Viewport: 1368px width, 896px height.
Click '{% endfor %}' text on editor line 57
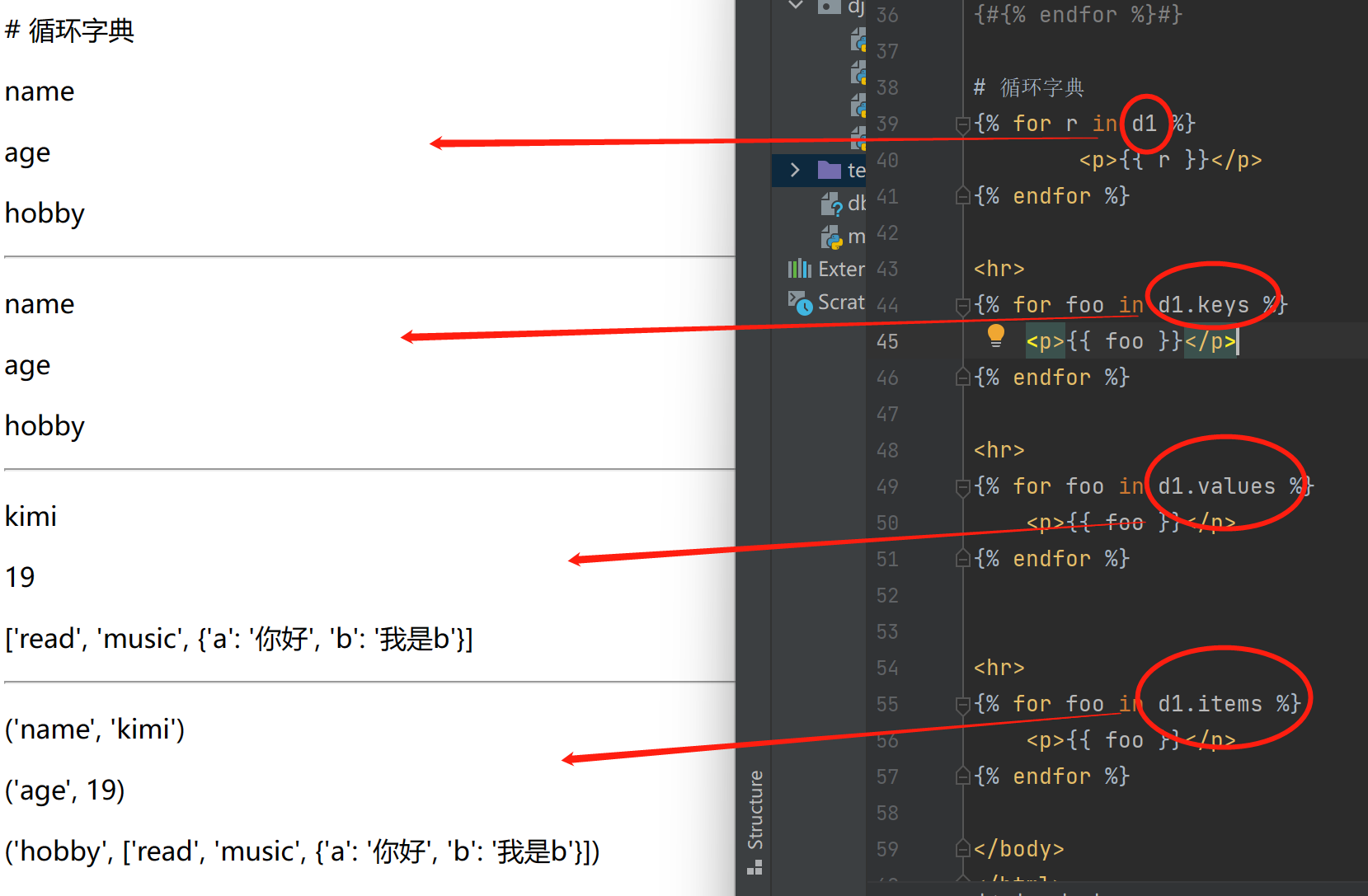tap(1052, 776)
